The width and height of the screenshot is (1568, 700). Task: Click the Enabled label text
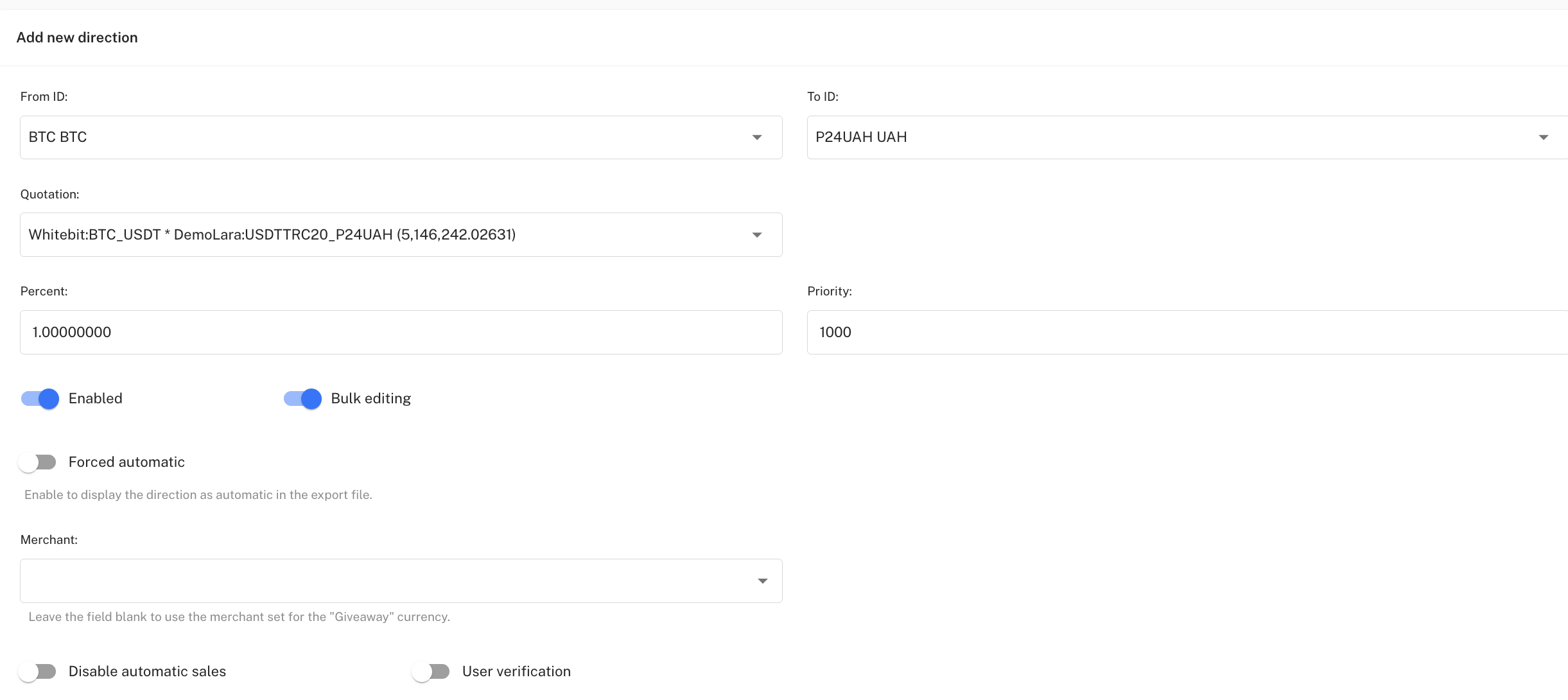[x=95, y=399]
